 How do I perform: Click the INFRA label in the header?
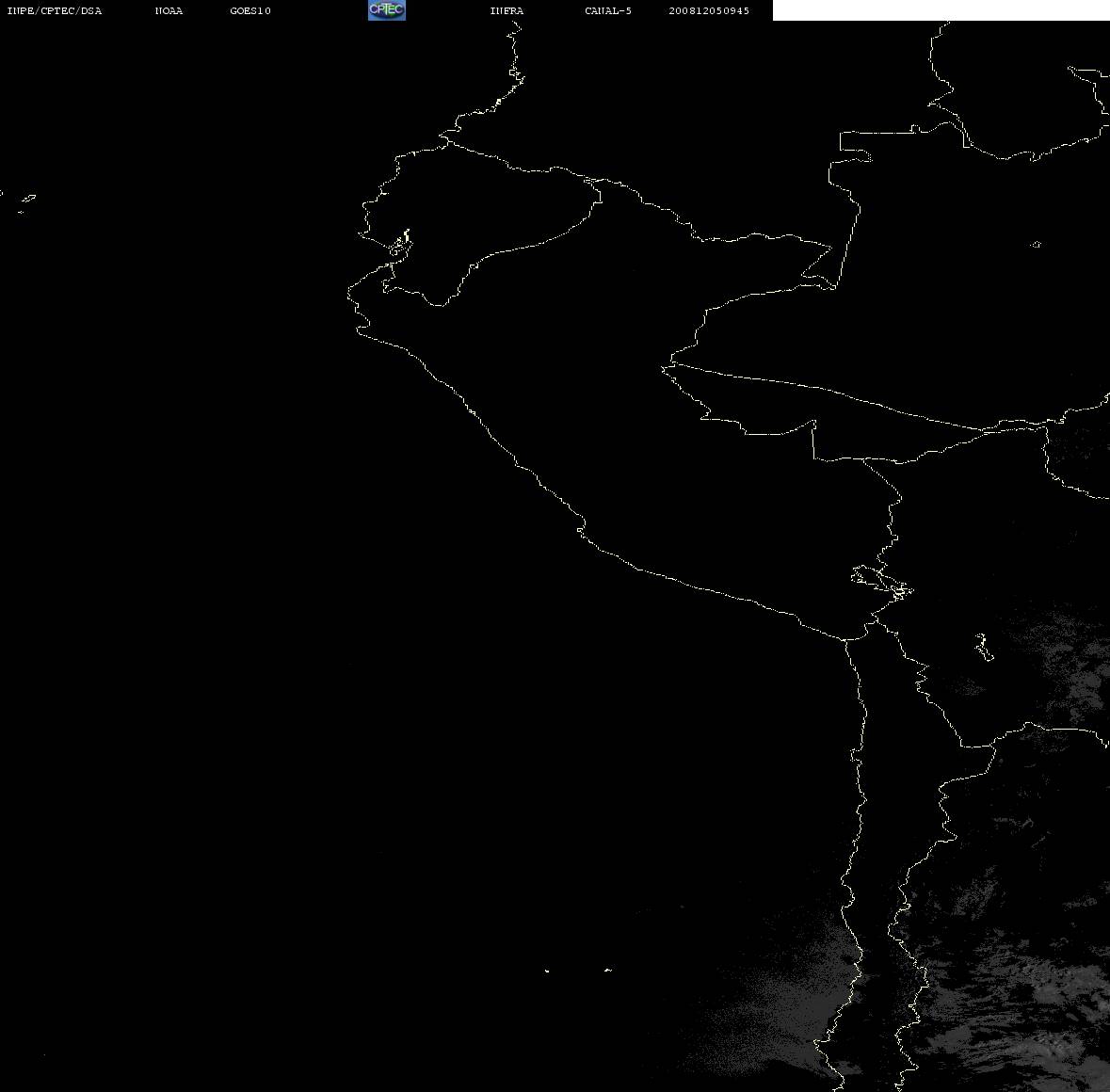[507, 10]
